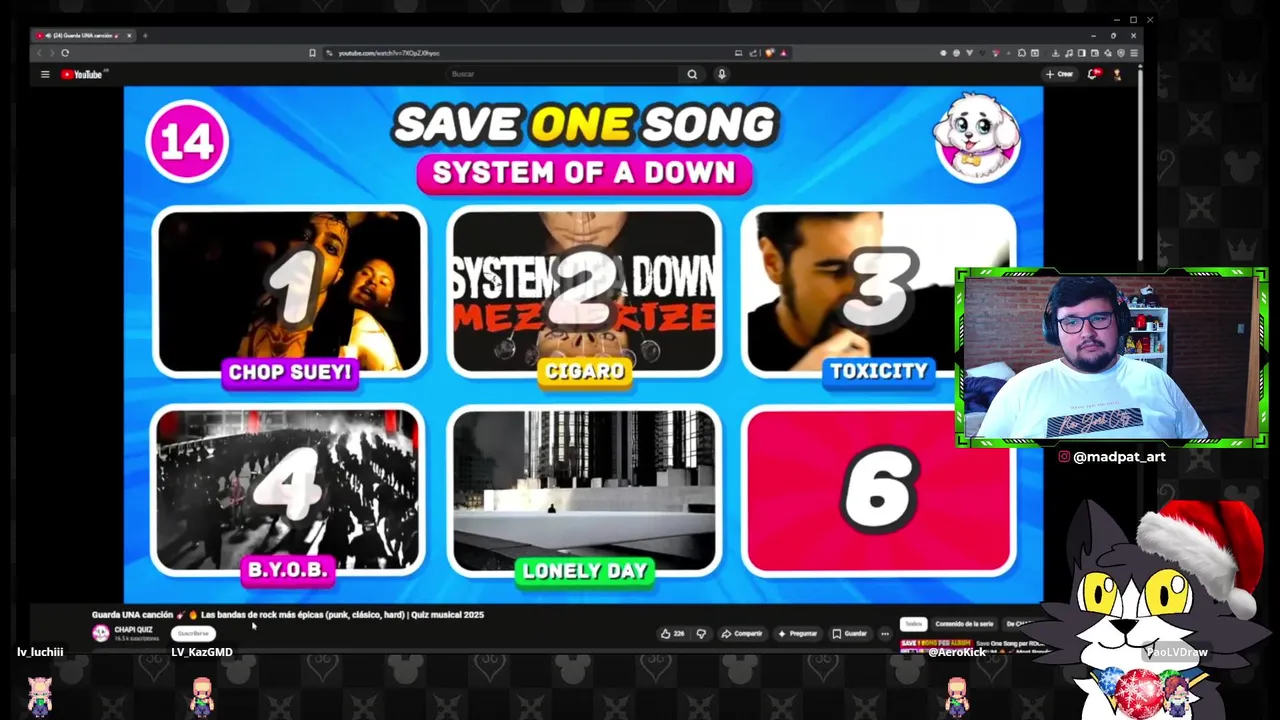The width and height of the screenshot is (1280, 720).
Task: Close the Guarda UNA canción browser tab
Action: pyautogui.click(x=129, y=36)
